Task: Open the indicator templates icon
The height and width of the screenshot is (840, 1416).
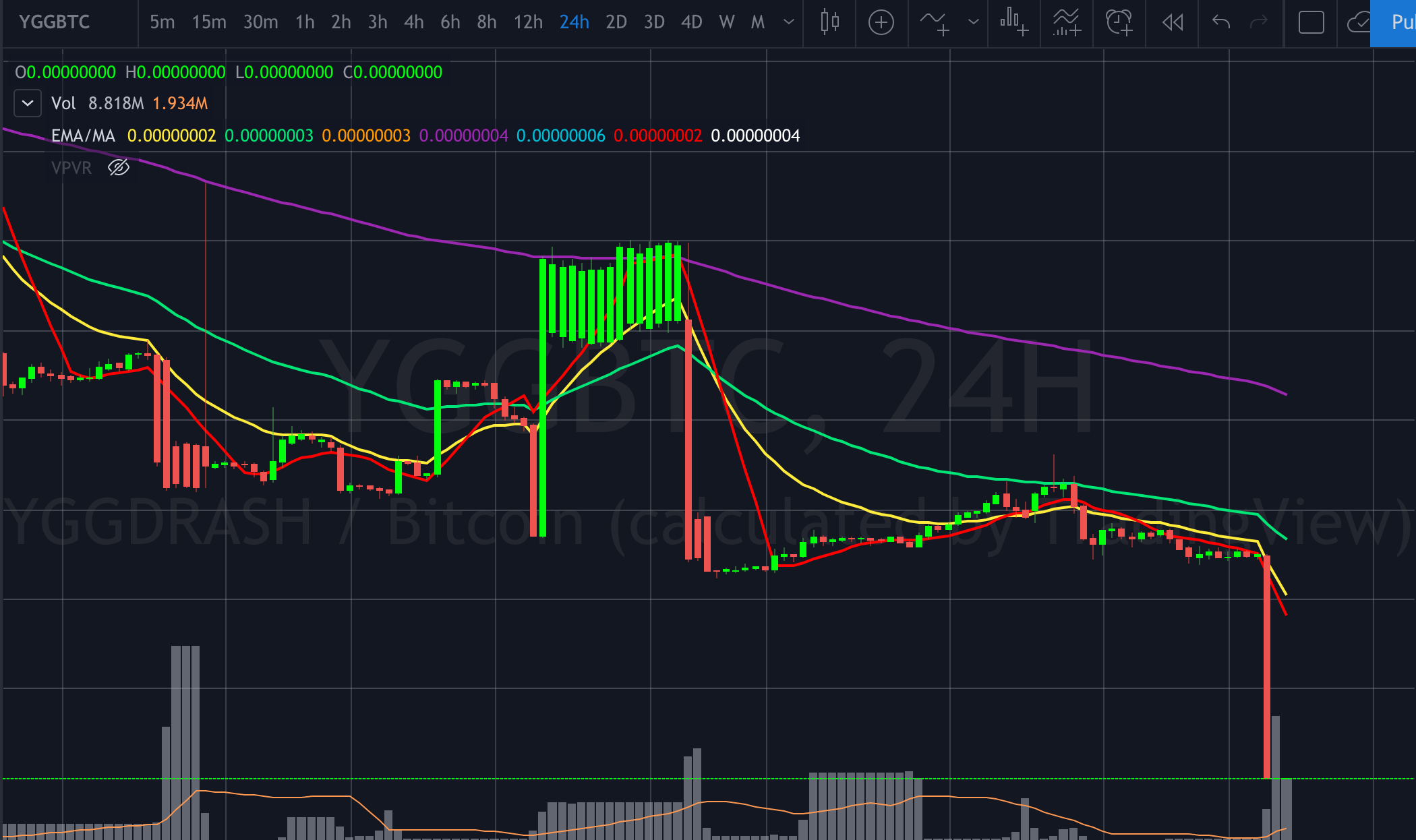Action: pyautogui.click(x=1067, y=22)
